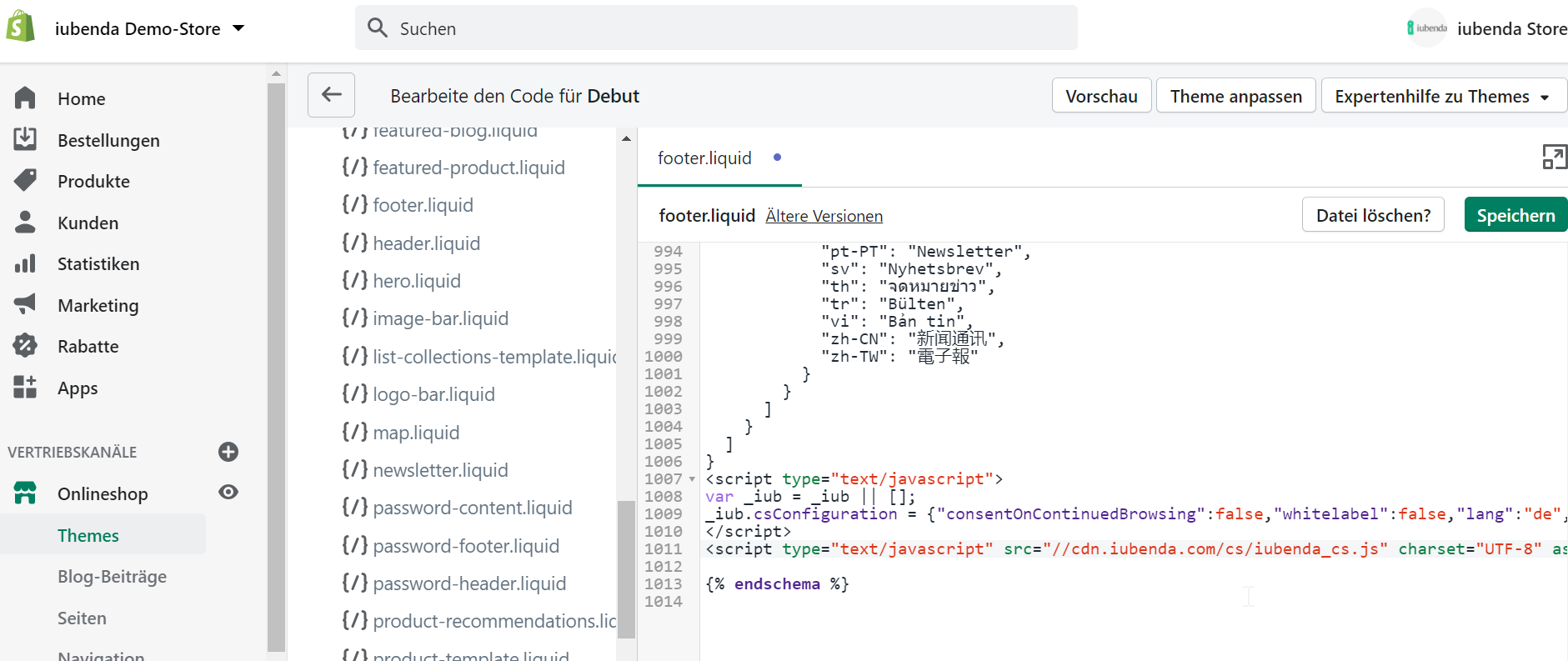The image size is (1568, 661).
Task: Click the Shopify logo icon
Action: coord(20,27)
